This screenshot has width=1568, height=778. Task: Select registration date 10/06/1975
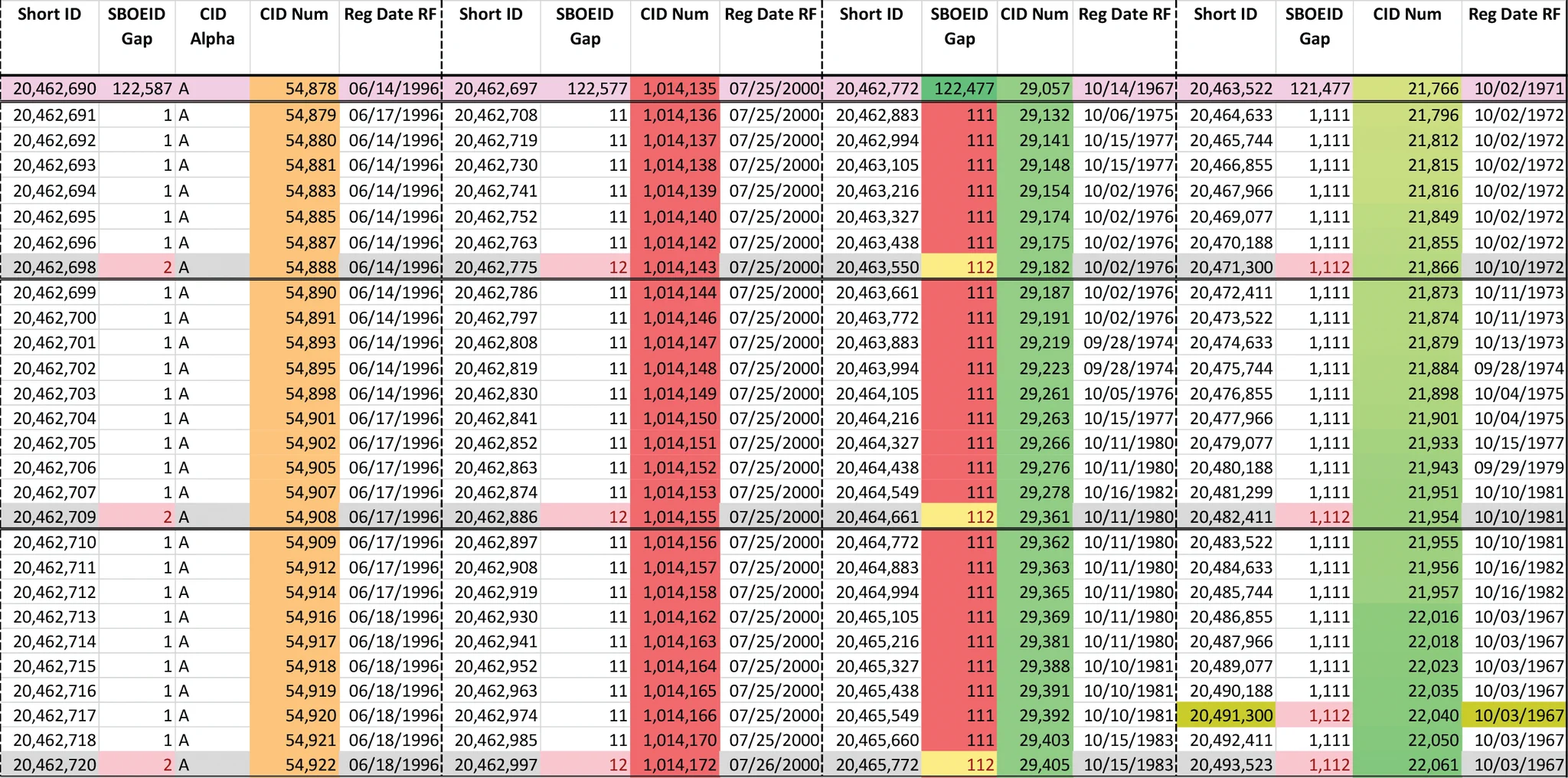point(1124,116)
